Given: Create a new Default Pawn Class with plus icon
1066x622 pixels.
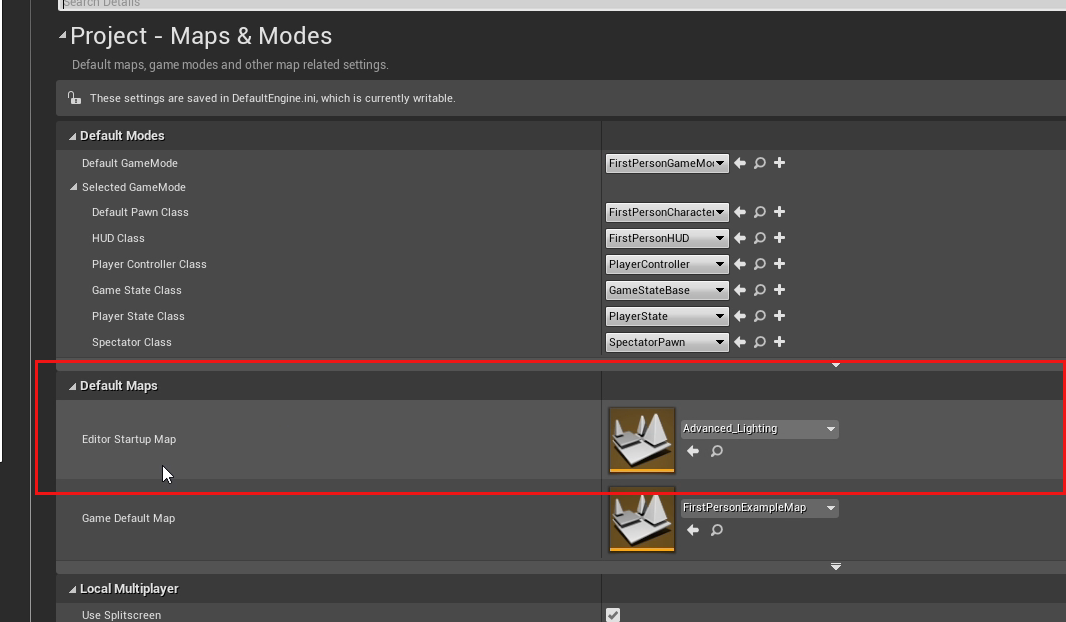Looking at the screenshot, I should pos(779,212).
